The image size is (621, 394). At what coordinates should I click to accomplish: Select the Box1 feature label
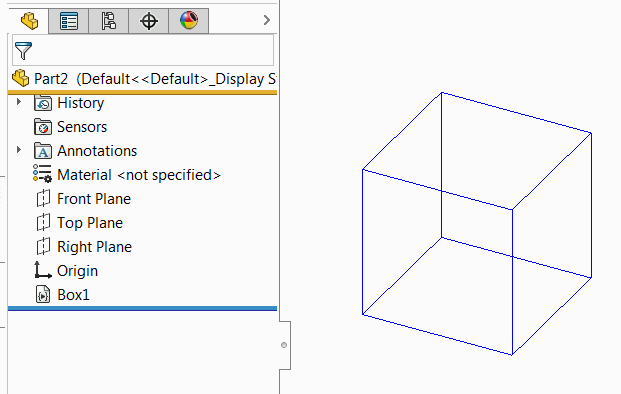point(73,295)
